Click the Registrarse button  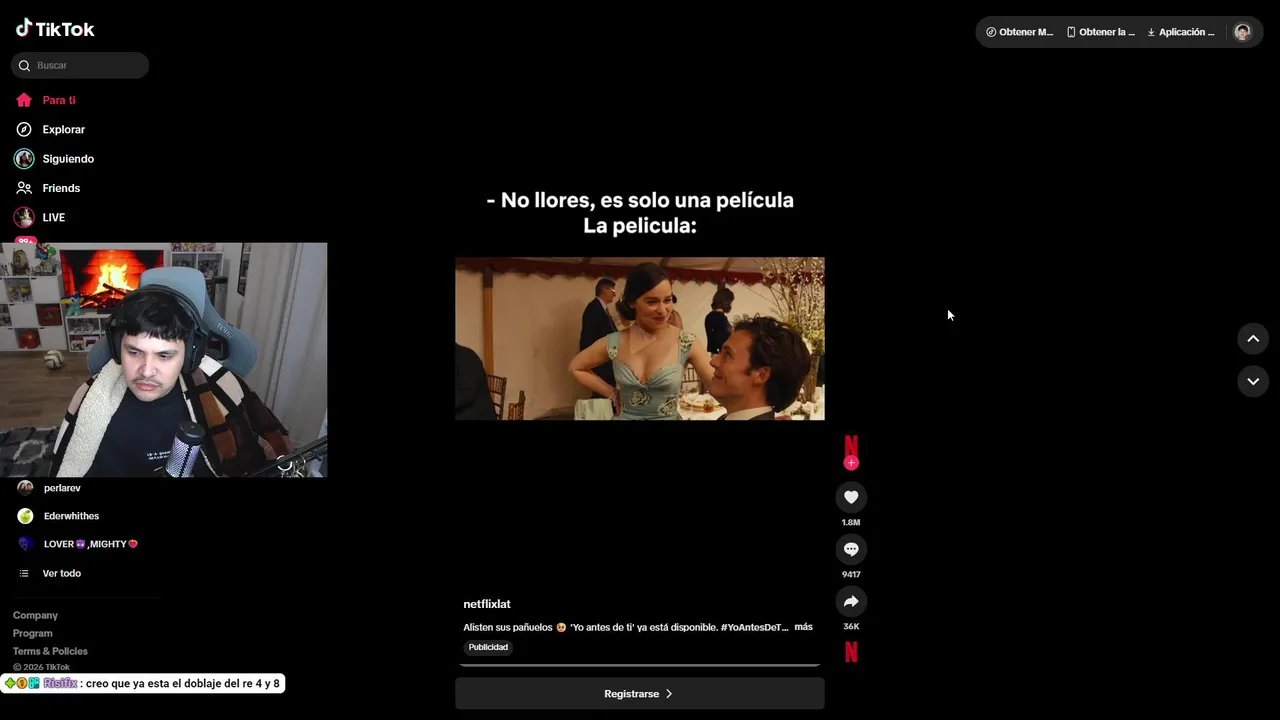640,693
